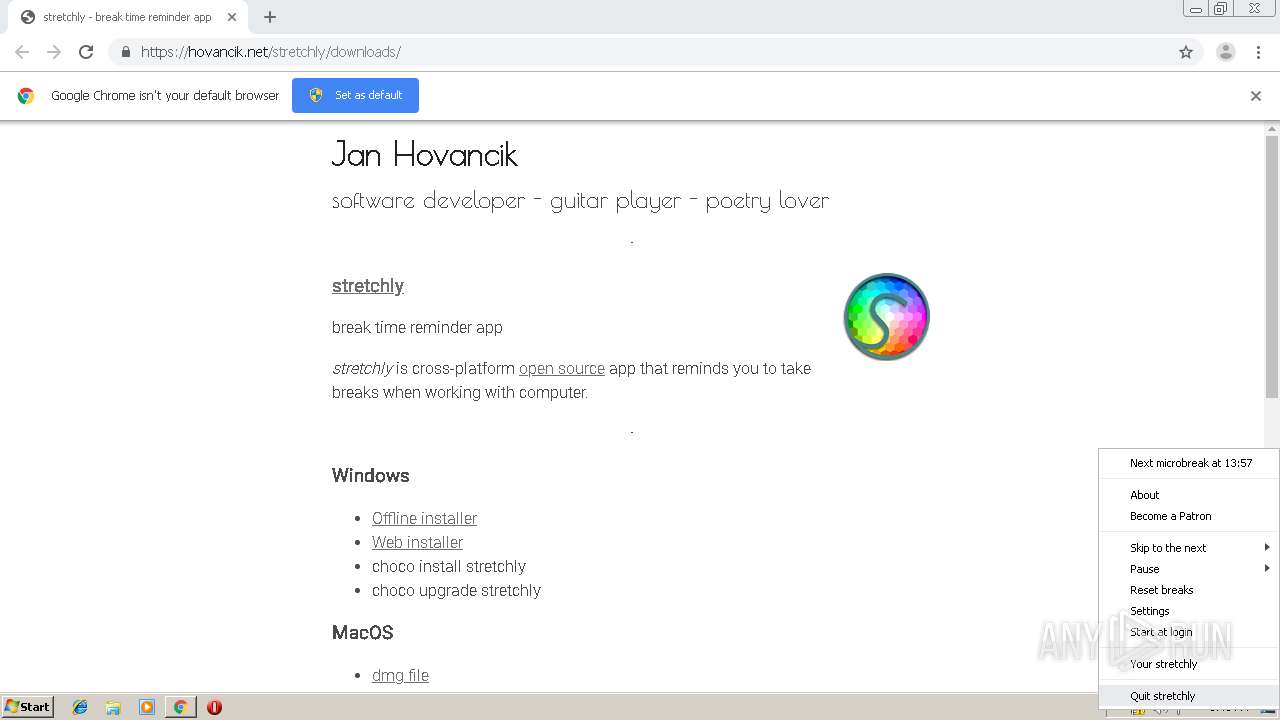Open the Windows Start button
1280x720 pixels.
coord(27,706)
